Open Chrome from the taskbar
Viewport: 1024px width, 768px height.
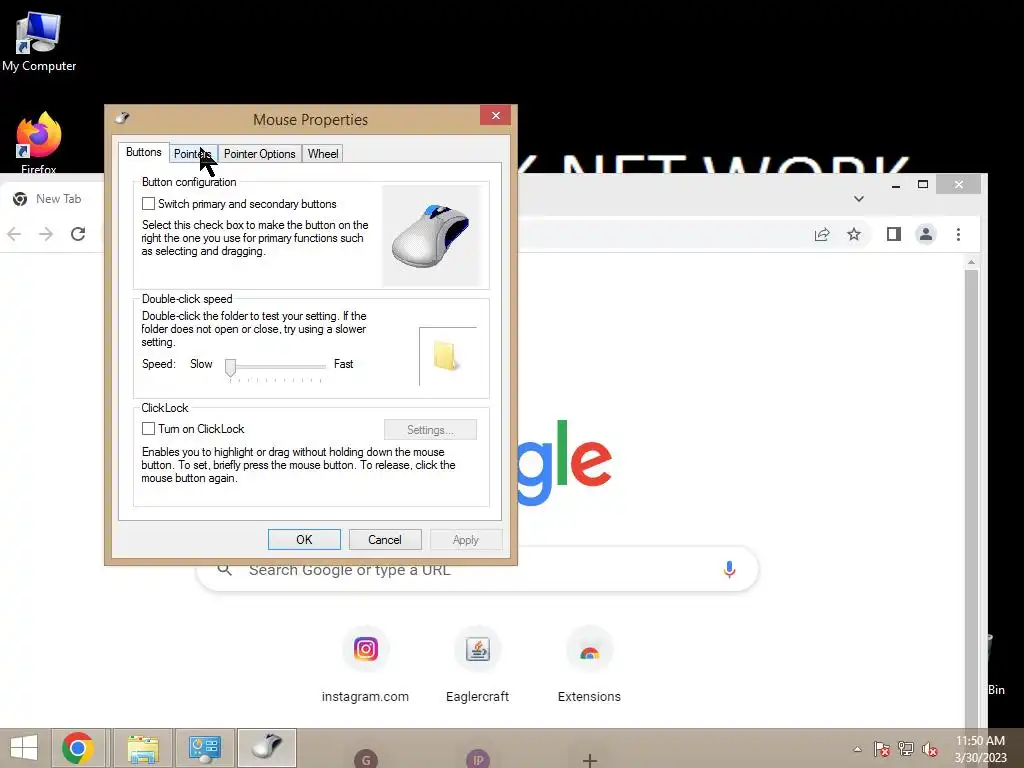tap(78, 748)
